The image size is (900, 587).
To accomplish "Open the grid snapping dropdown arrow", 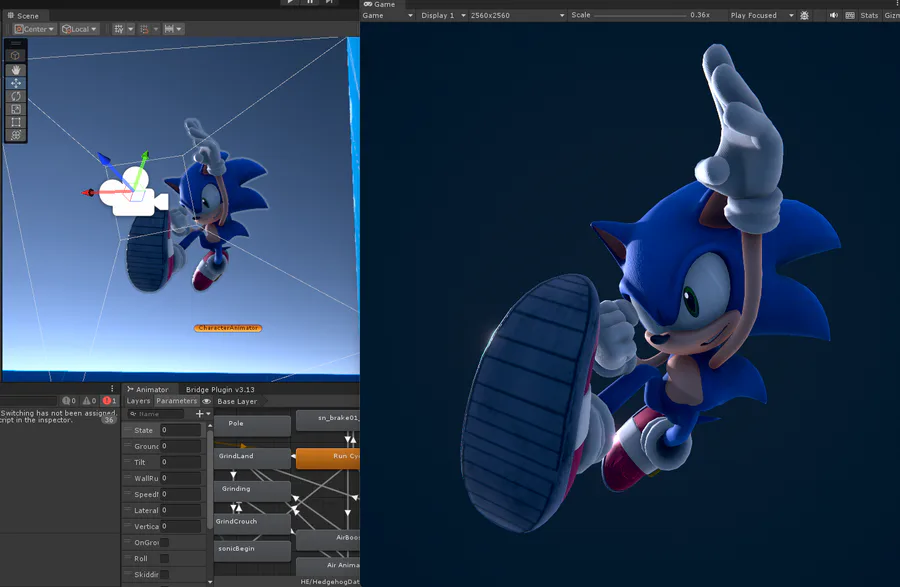I will 156,29.
